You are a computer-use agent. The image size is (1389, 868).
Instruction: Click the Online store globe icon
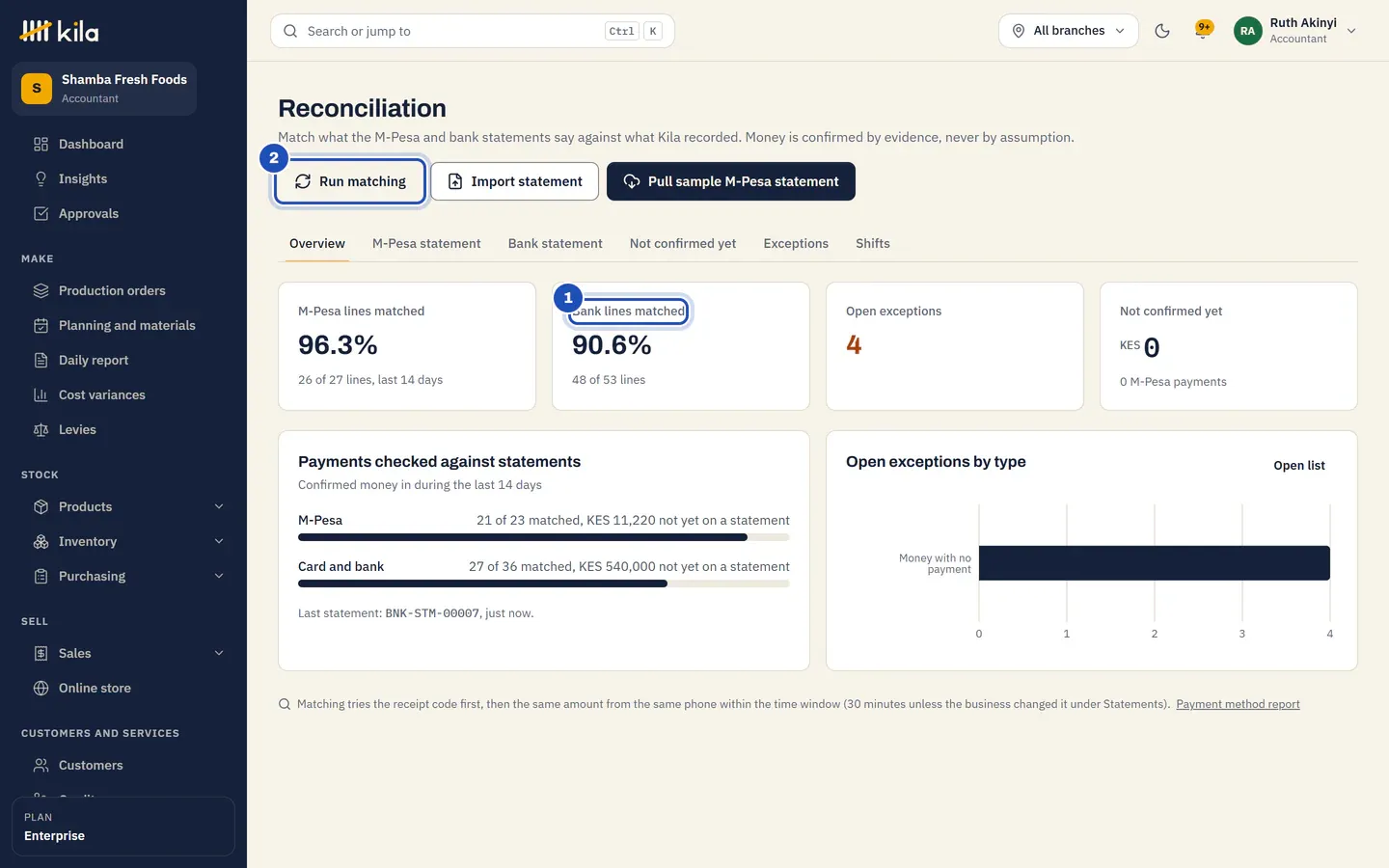[41, 688]
